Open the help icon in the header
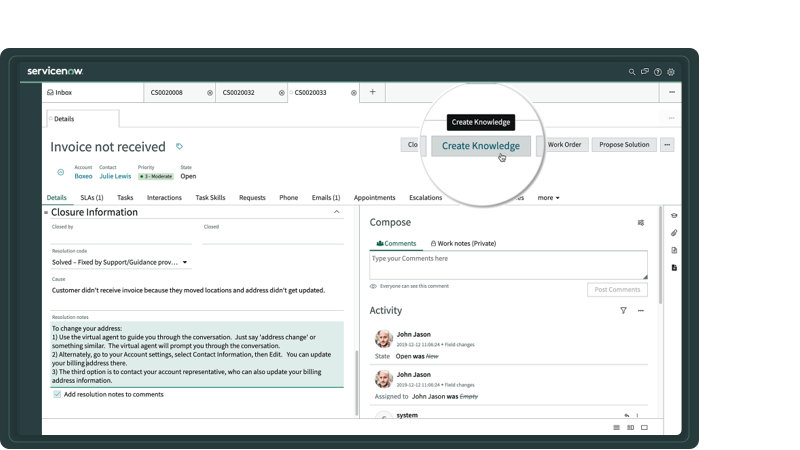This screenshot has height=450, width=800. click(x=658, y=72)
